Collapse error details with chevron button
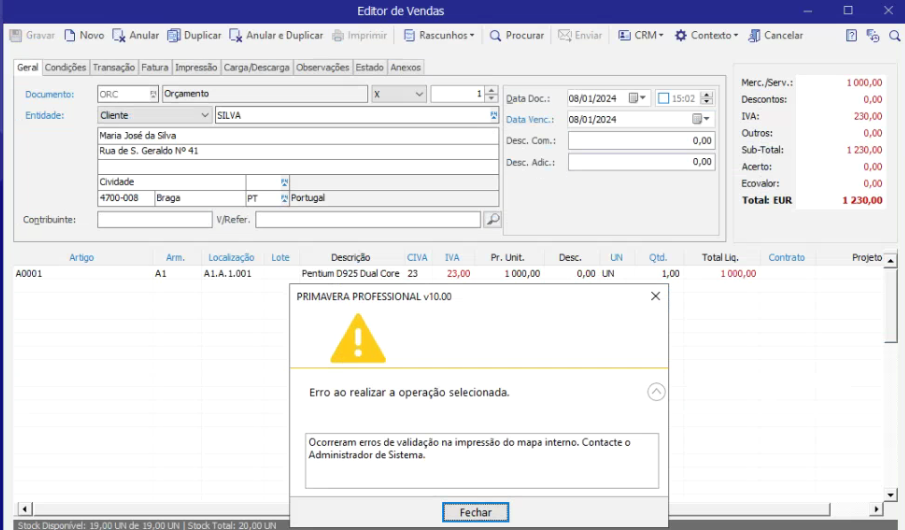The image size is (905, 530). 656,392
